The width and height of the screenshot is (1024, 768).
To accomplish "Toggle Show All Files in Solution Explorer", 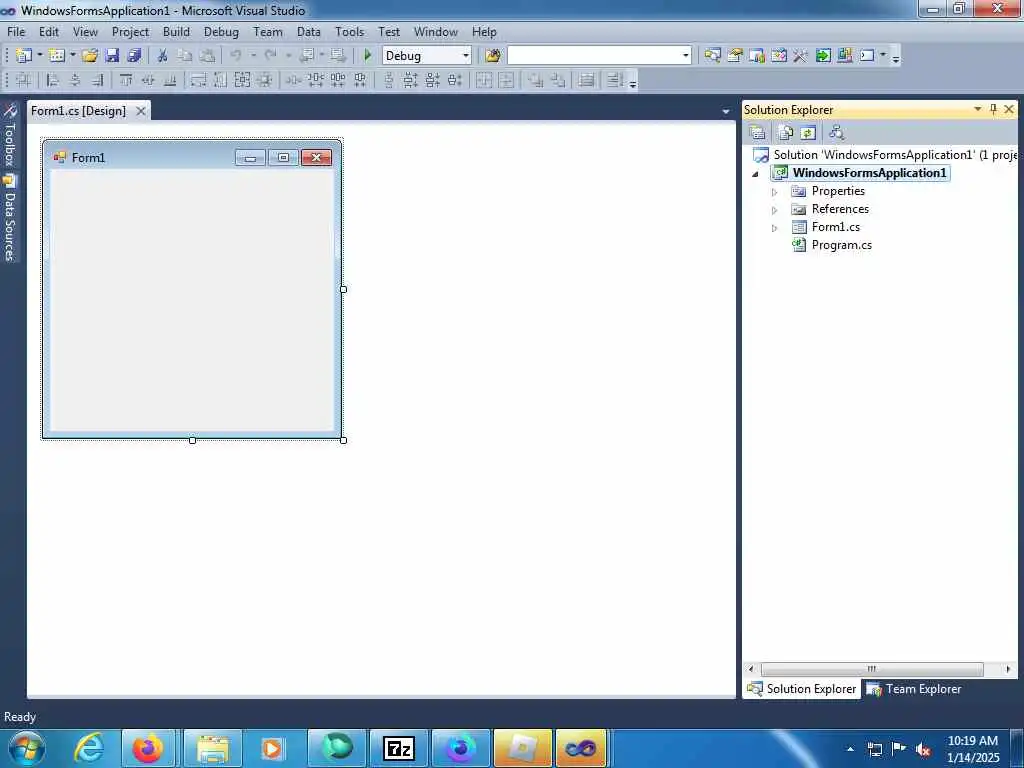I will point(786,133).
